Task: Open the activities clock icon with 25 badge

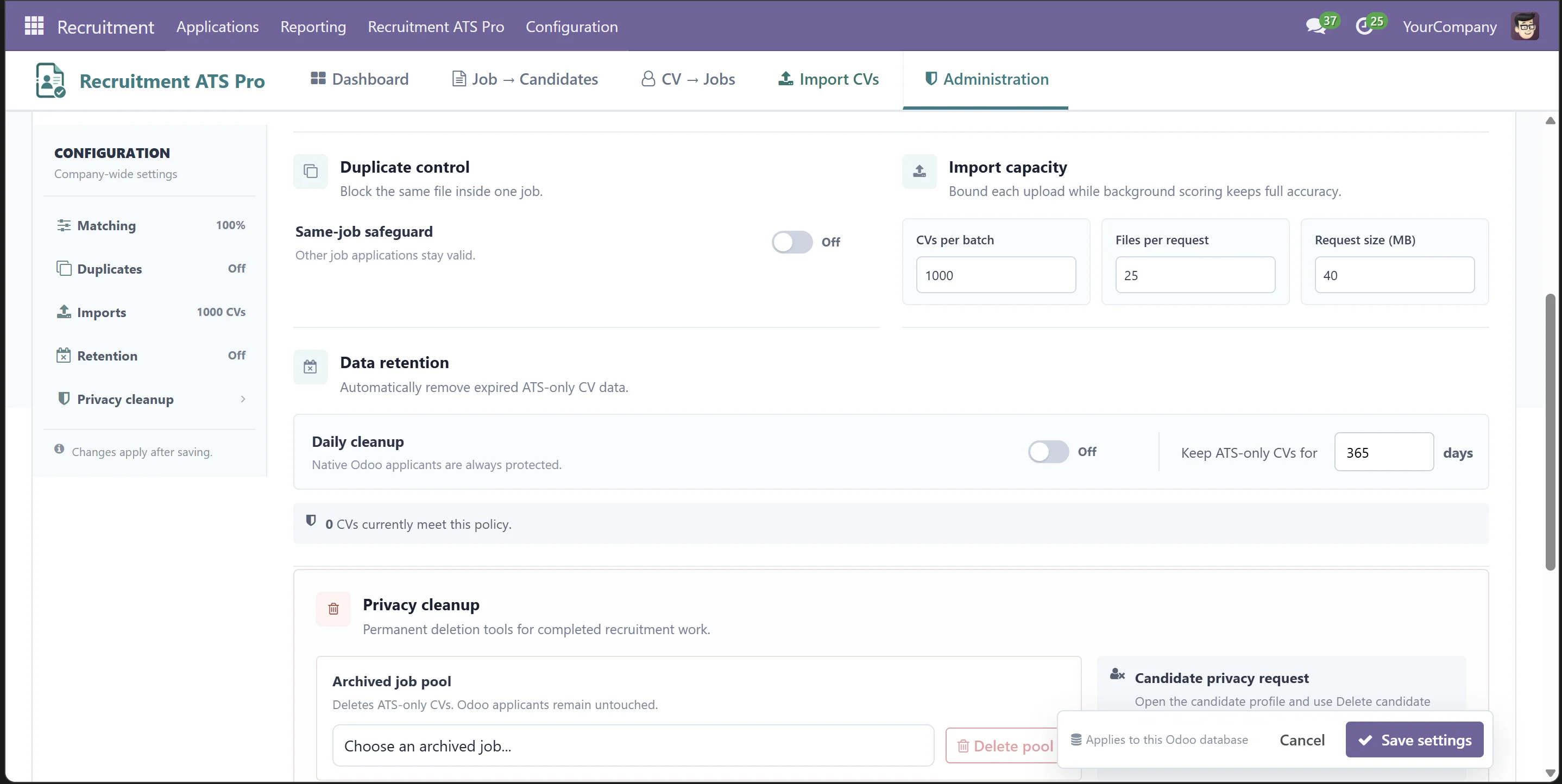Action: pyautogui.click(x=1364, y=26)
